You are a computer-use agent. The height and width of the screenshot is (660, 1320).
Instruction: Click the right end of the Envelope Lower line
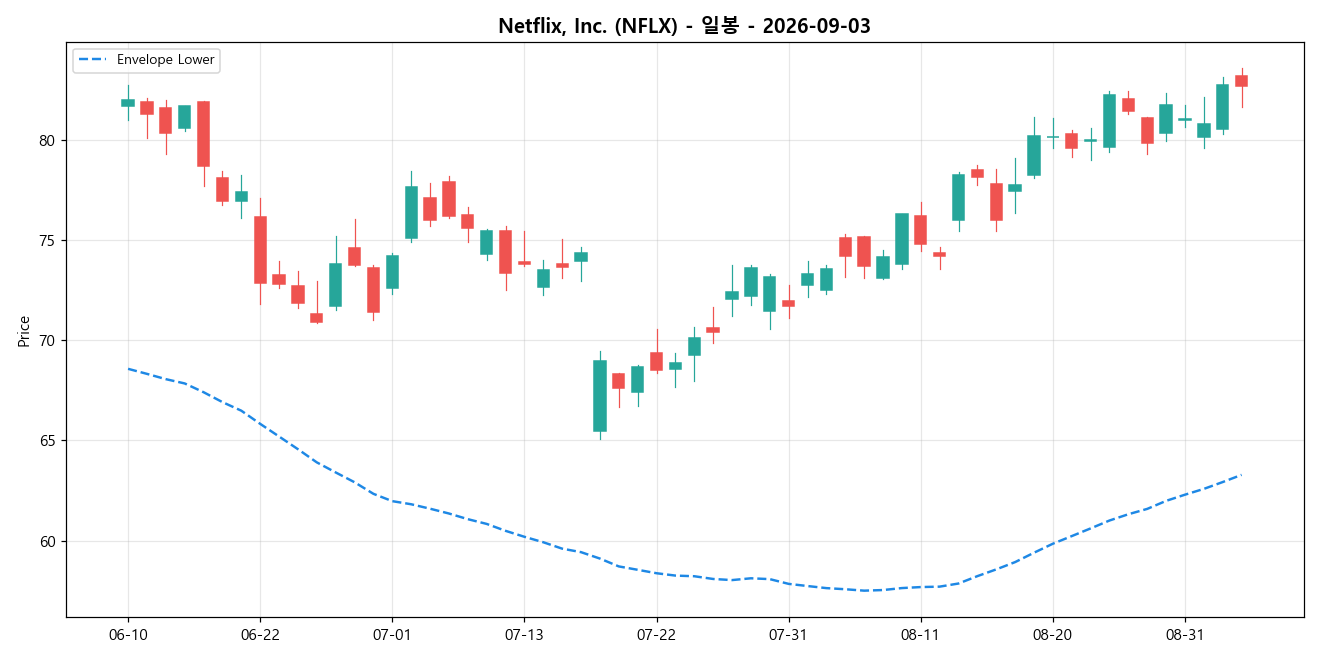click(1241, 475)
